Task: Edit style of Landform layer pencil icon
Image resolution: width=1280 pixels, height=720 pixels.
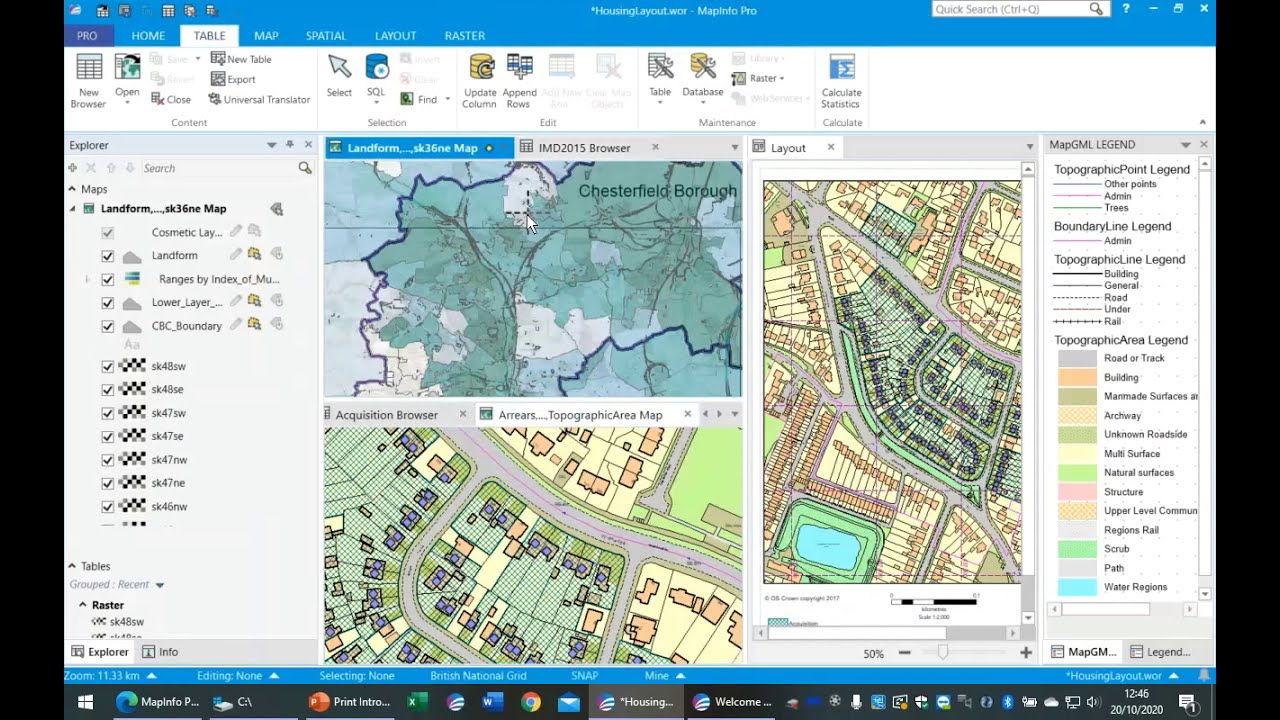Action: 236,254
